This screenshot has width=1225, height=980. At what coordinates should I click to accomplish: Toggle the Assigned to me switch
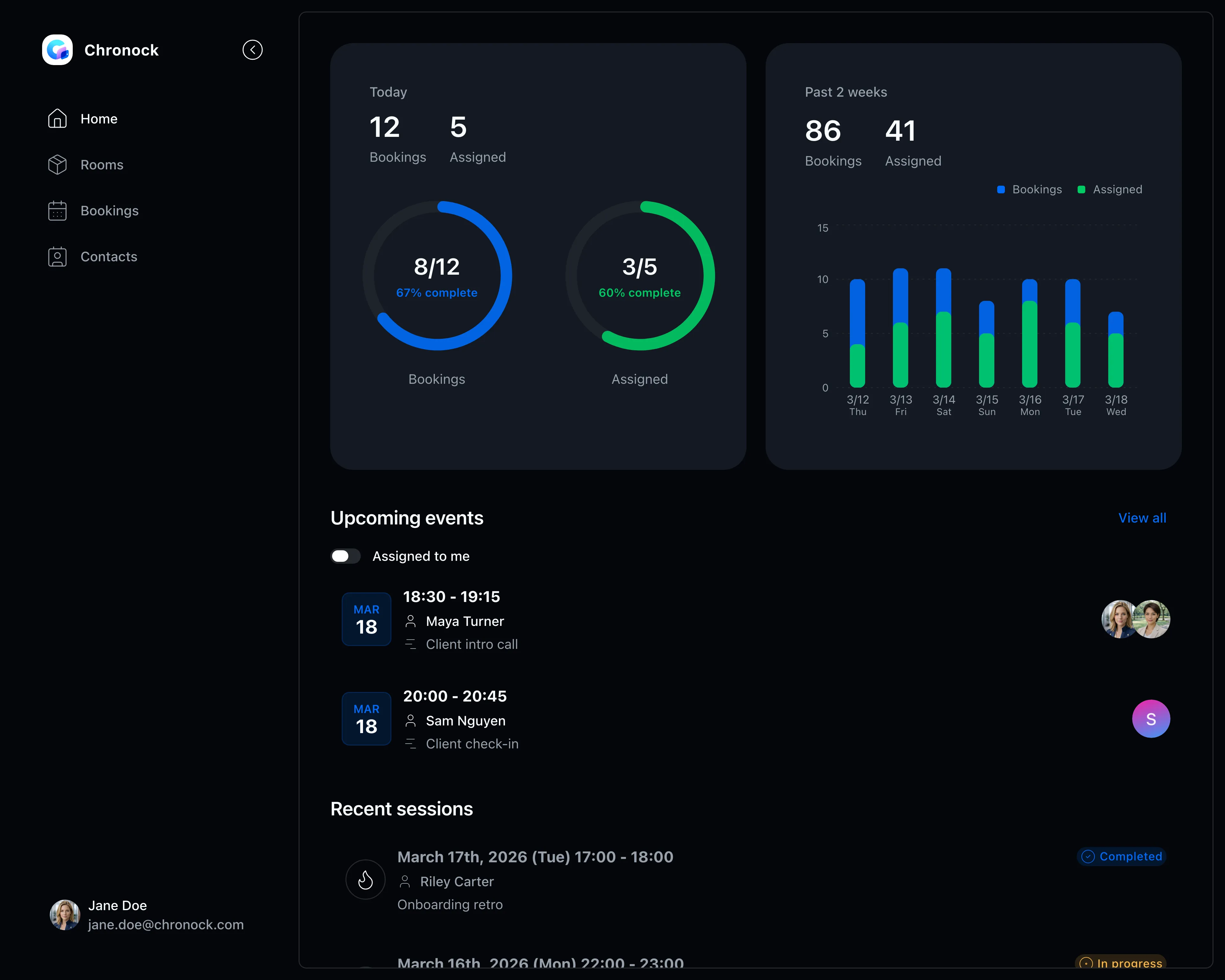(x=345, y=556)
